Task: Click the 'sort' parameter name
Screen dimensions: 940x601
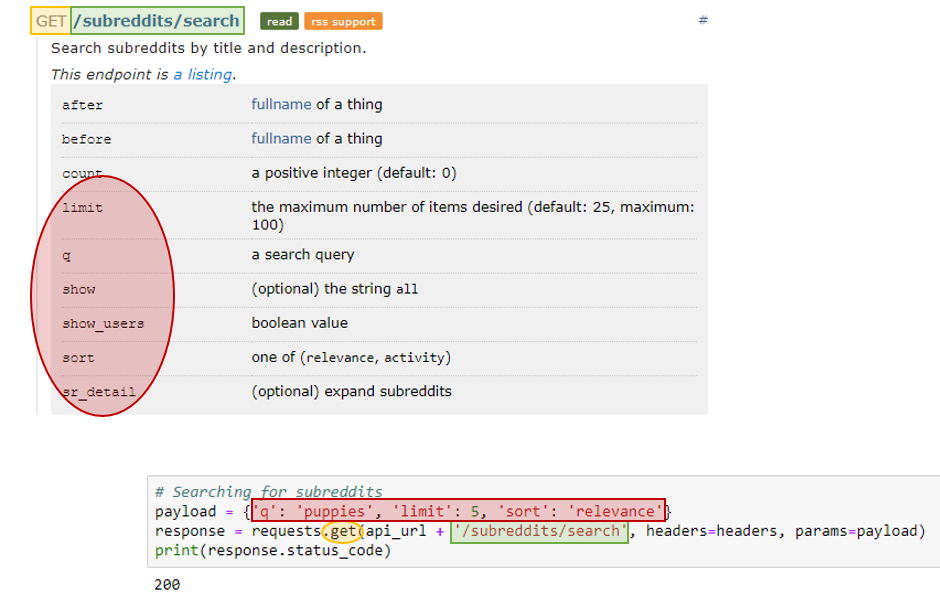Action: (78, 358)
